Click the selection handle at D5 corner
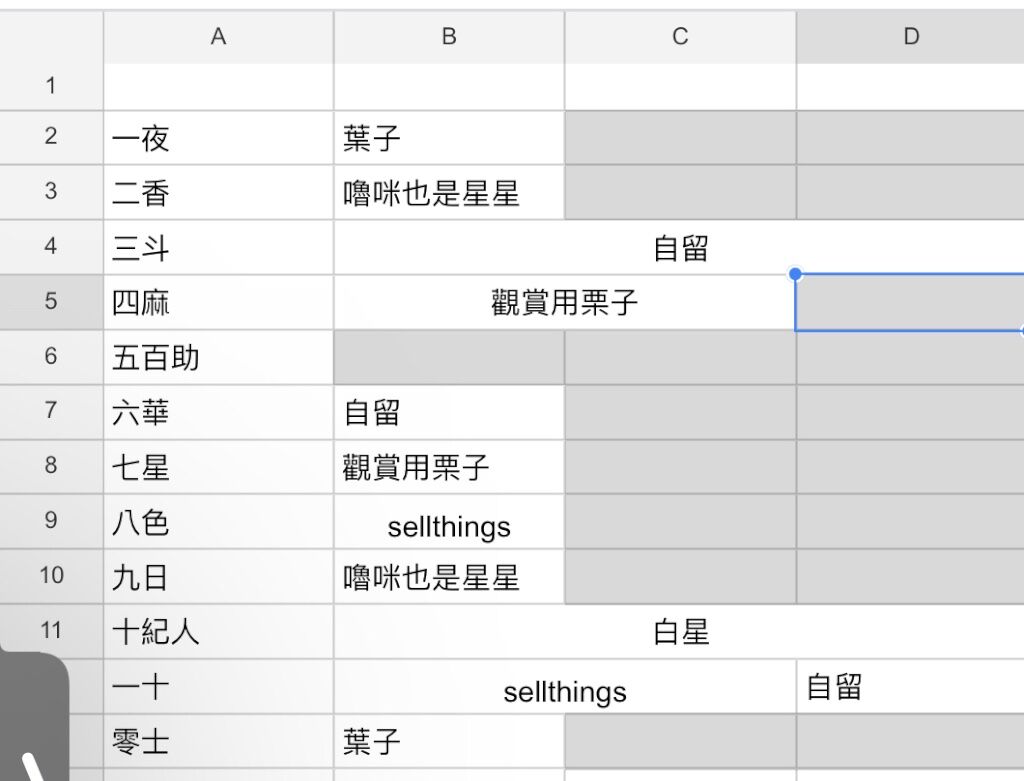Viewport: 1024px width, 781px height. point(795,274)
